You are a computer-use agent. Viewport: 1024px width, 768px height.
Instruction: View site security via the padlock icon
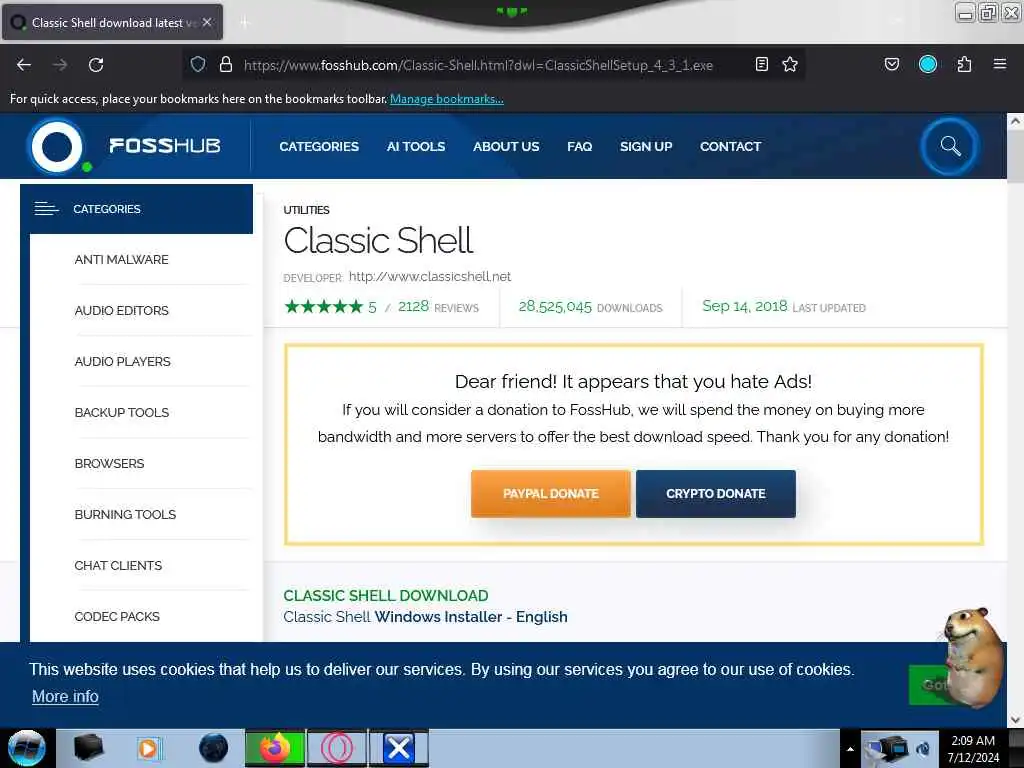pos(226,64)
